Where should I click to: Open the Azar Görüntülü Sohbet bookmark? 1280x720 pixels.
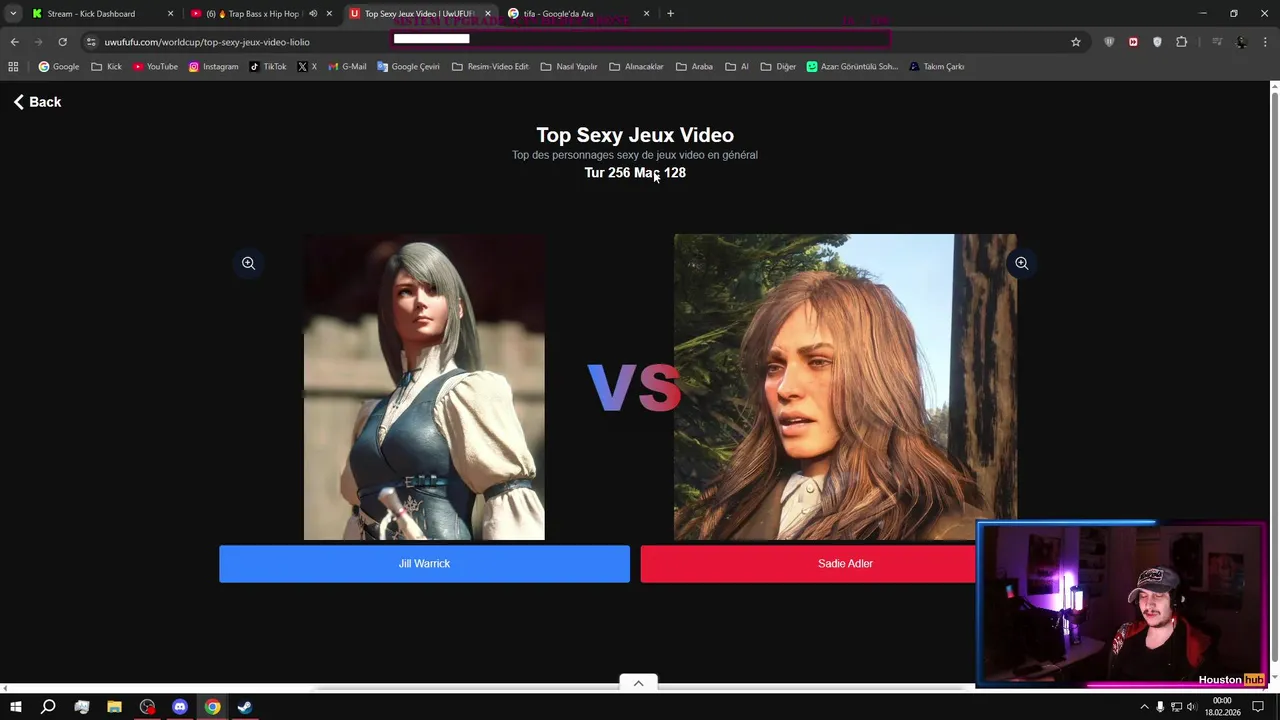coord(853,67)
